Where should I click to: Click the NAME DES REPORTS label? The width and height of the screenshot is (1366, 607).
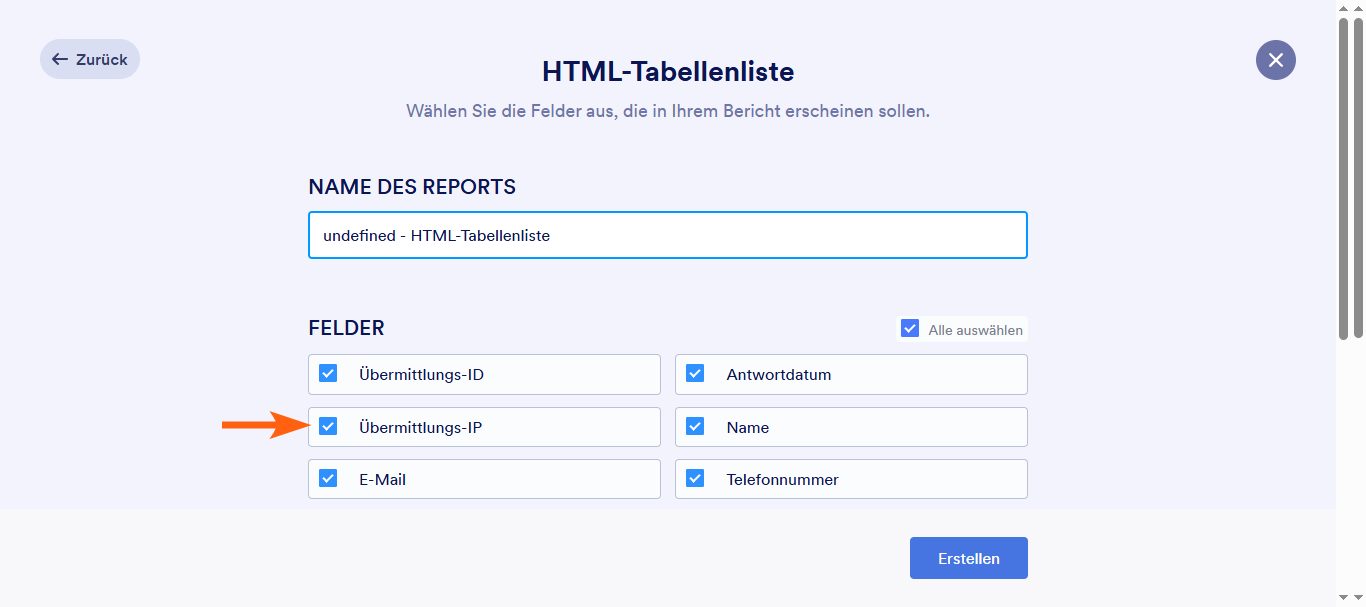[x=412, y=187]
